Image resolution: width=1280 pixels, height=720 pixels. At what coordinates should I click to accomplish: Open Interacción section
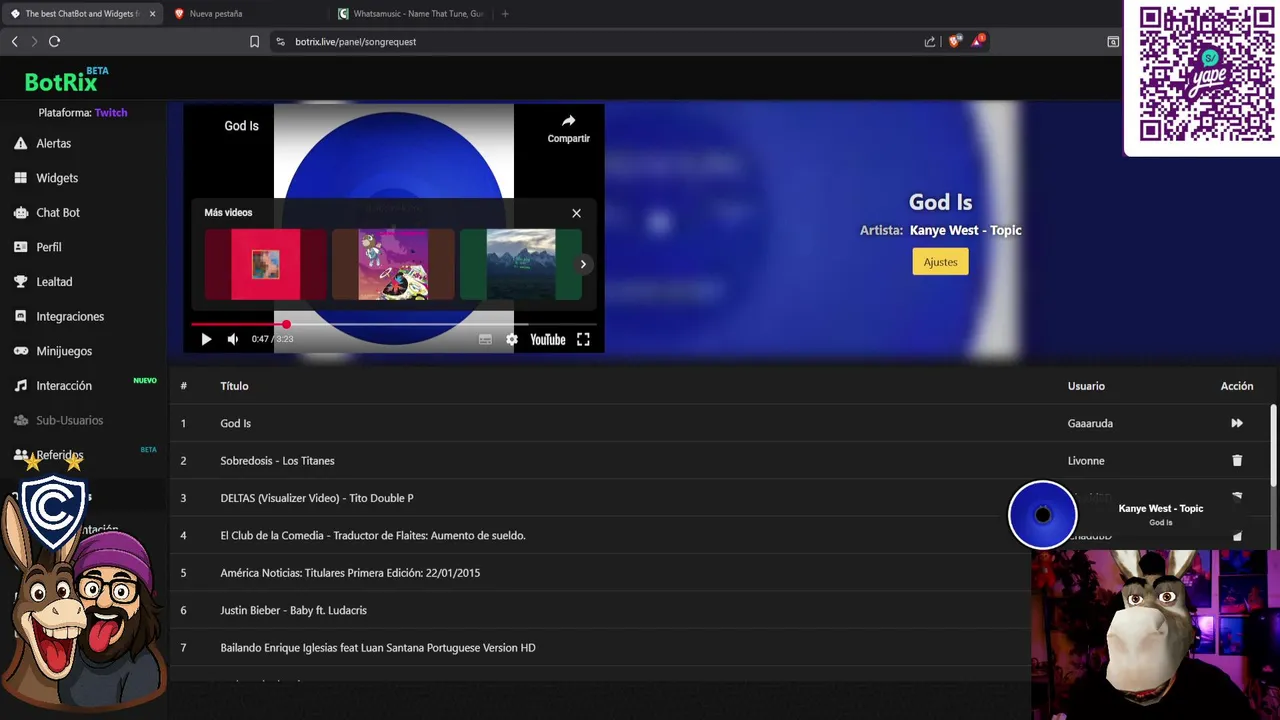pyautogui.click(x=64, y=386)
